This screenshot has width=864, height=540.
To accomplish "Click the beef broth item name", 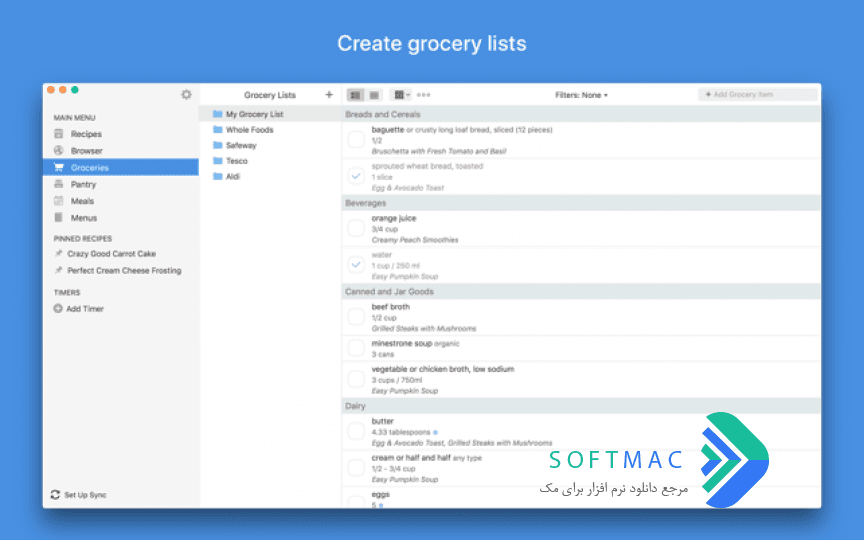I will point(391,307).
